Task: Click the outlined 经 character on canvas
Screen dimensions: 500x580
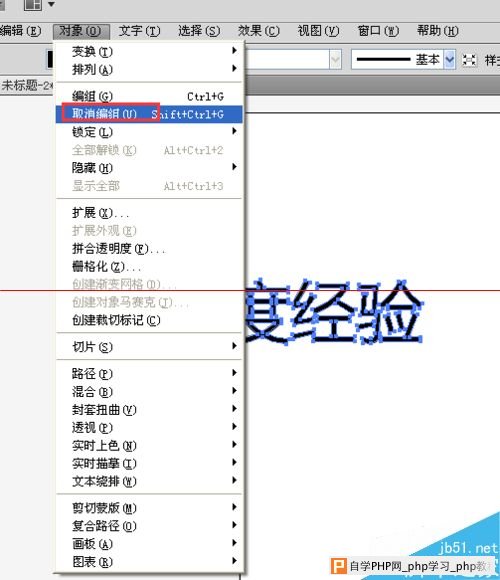Action: pyautogui.click(x=323, y=311)
